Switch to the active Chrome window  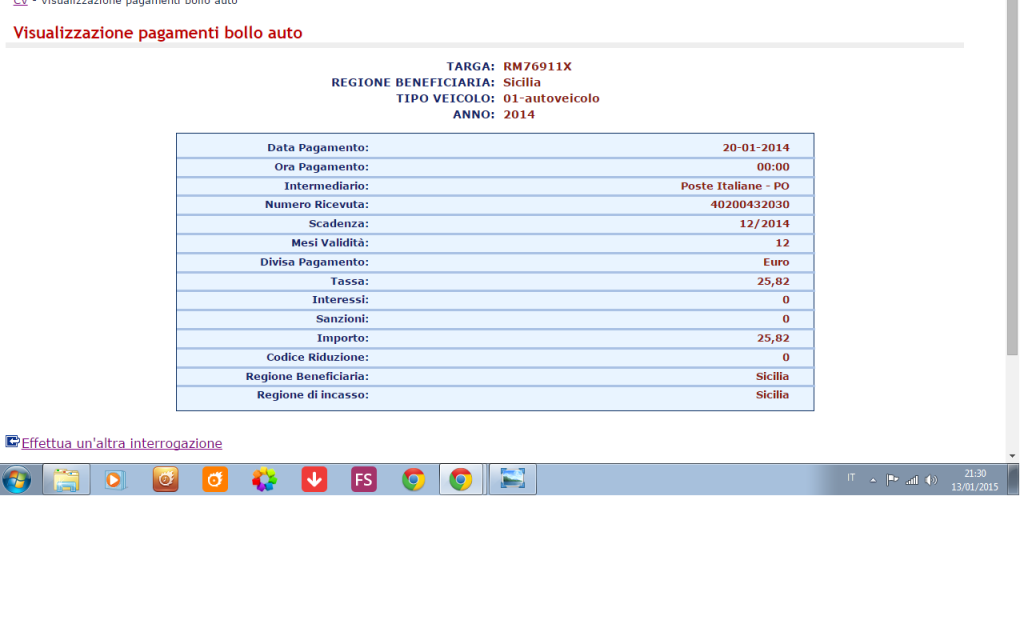pyautogui.click(x=461, y=480)
